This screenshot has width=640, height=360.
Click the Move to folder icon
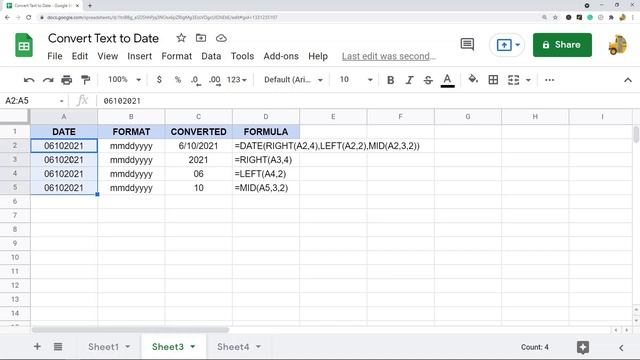click(201, 38)
